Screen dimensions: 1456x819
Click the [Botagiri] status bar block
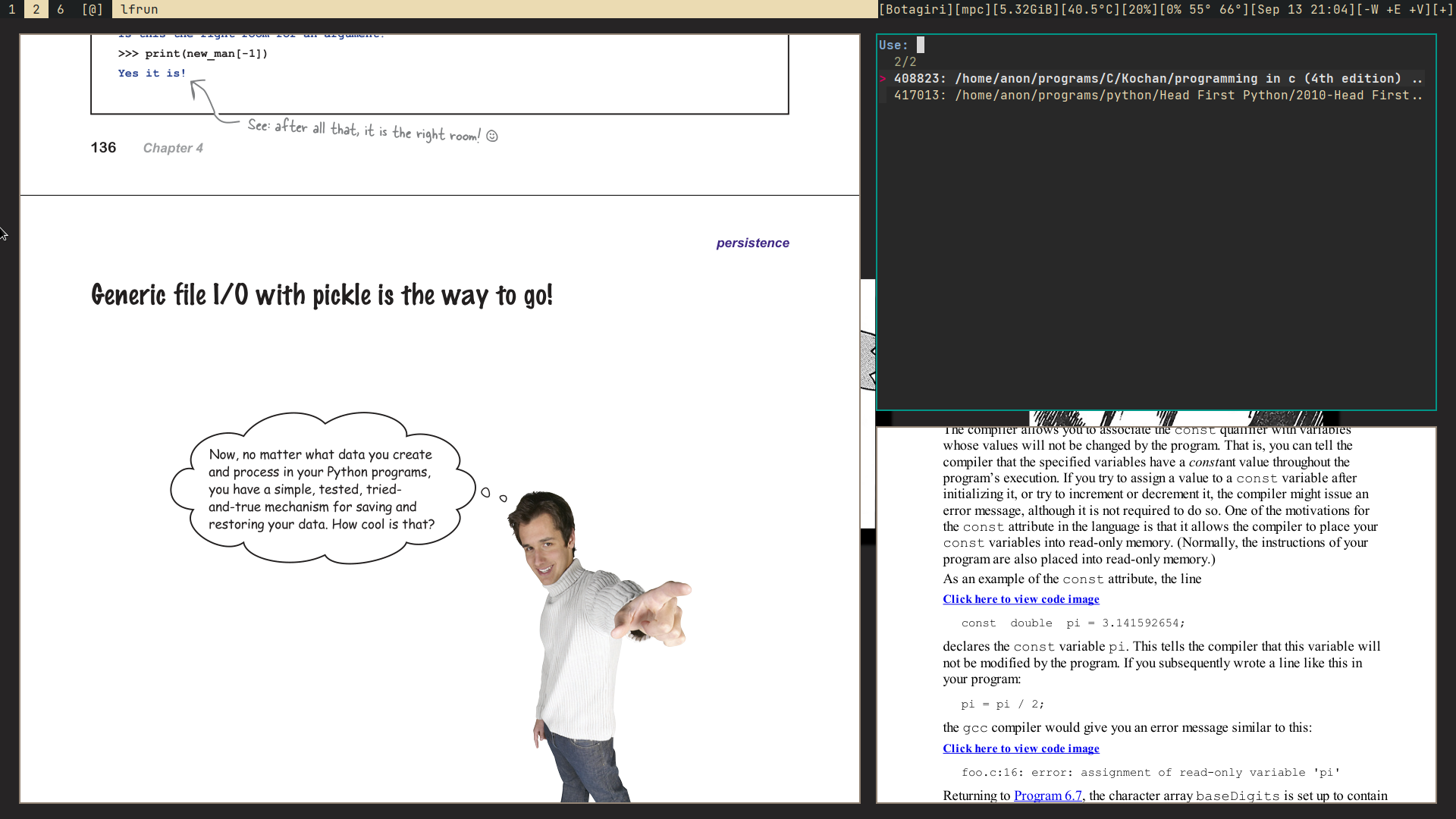(915, 9)
